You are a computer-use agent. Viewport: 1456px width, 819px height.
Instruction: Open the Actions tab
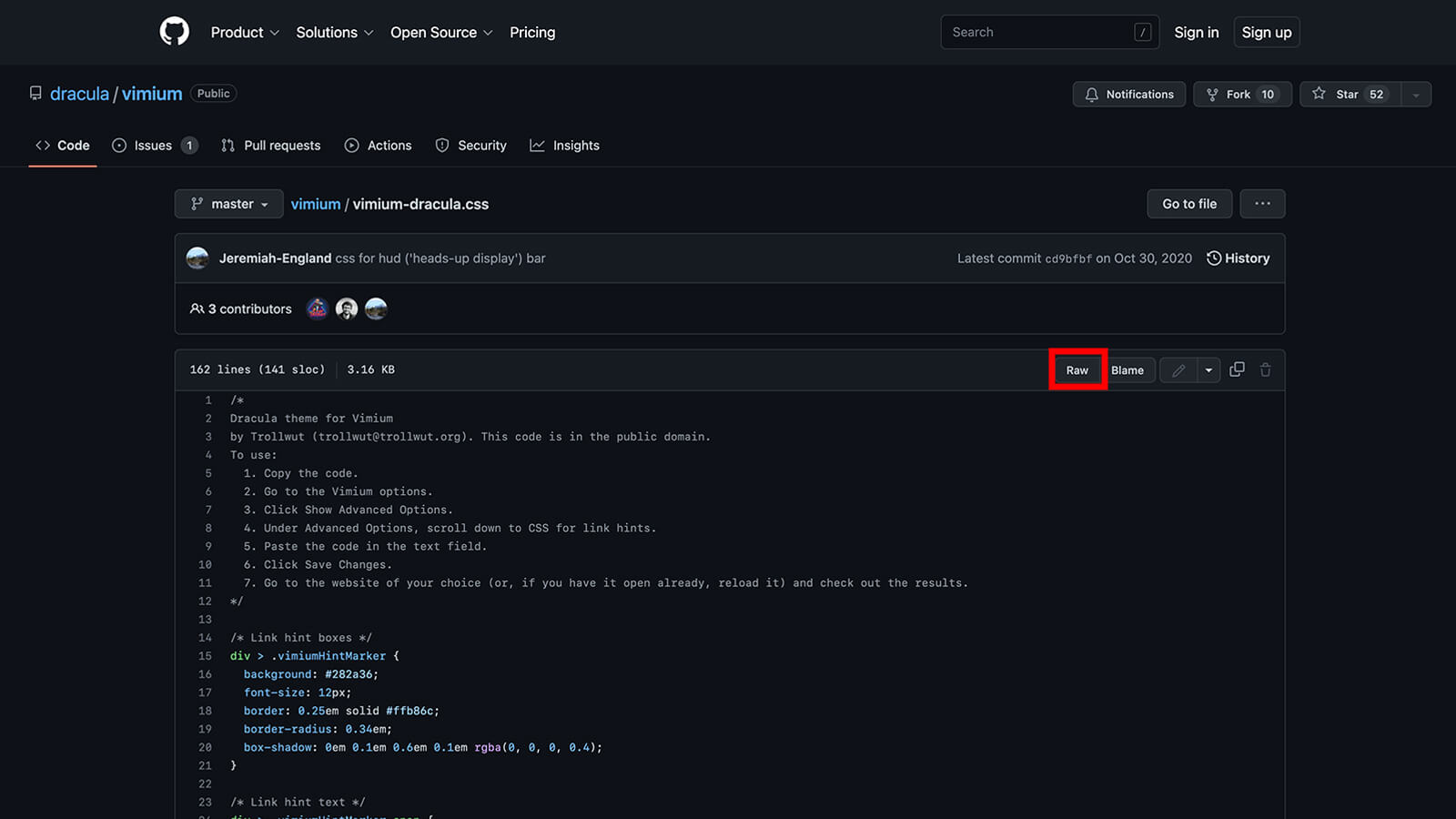point(379,146)
